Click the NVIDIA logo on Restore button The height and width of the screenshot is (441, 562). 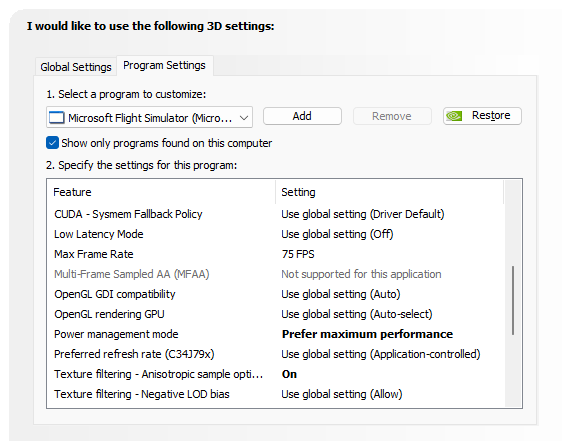coord(454,116)
